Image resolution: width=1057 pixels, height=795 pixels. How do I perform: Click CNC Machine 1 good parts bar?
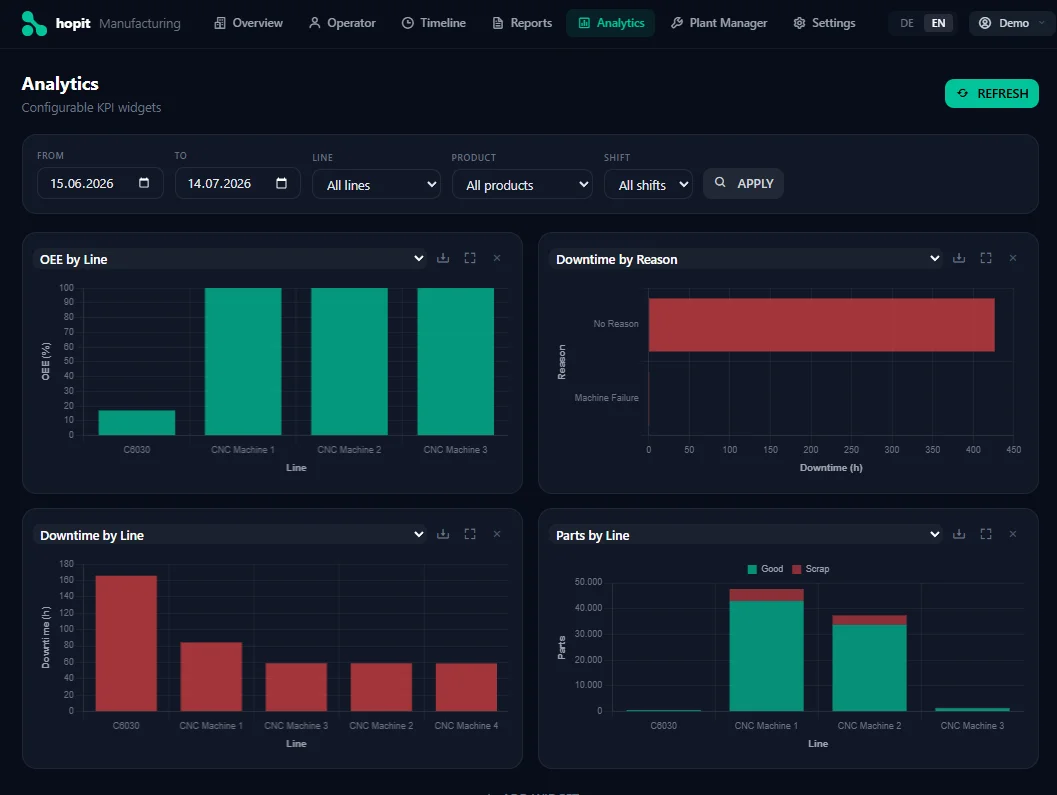(766, 655)
